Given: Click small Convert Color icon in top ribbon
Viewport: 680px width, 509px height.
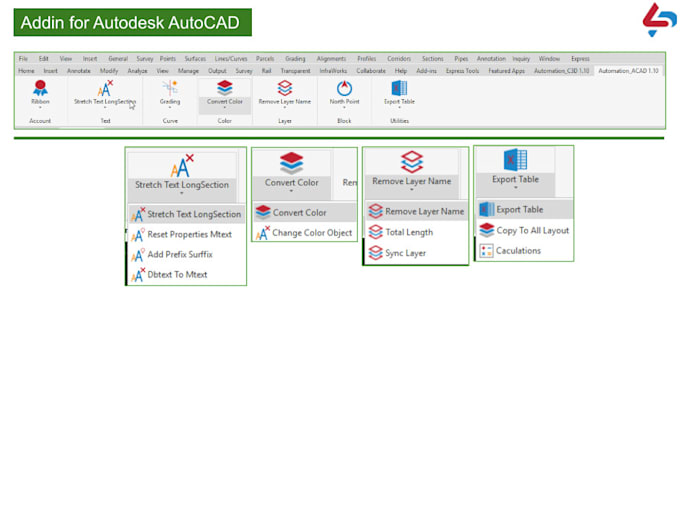Looking at the screenshot, I should coord(225,88).
